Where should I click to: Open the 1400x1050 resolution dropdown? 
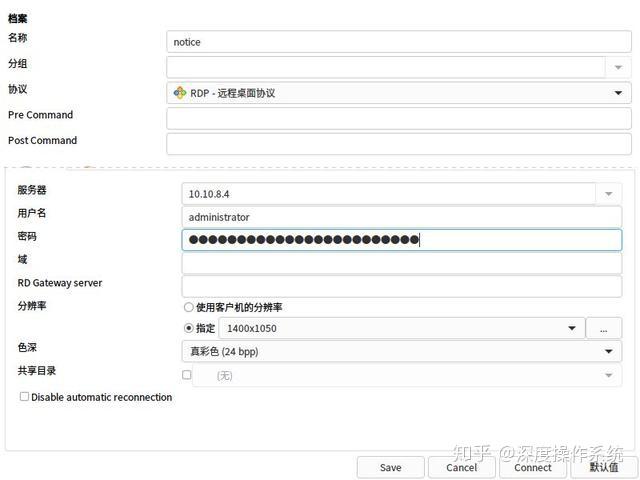402,328
